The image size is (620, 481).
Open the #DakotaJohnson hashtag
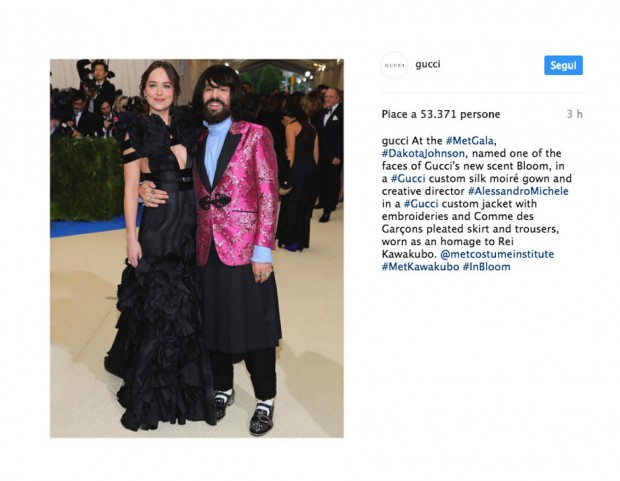pyautogui.click(x=423, y=153)
